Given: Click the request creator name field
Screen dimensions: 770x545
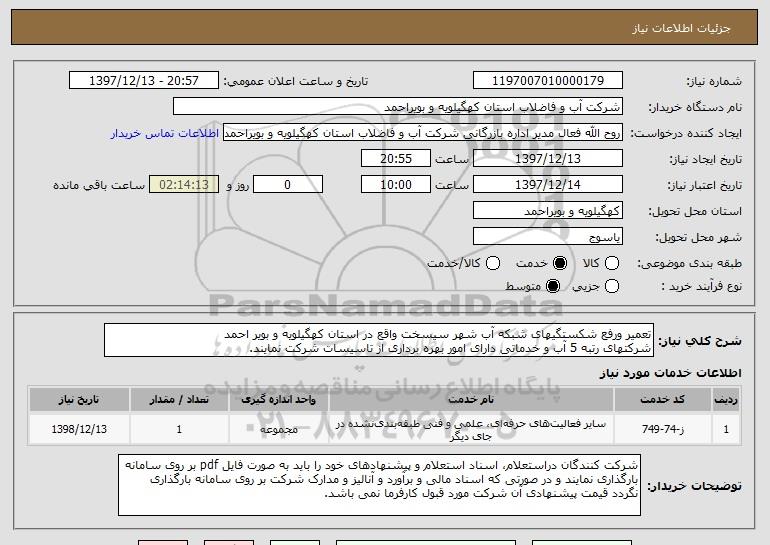Looking at the screenshot, I should click(423, 133).
